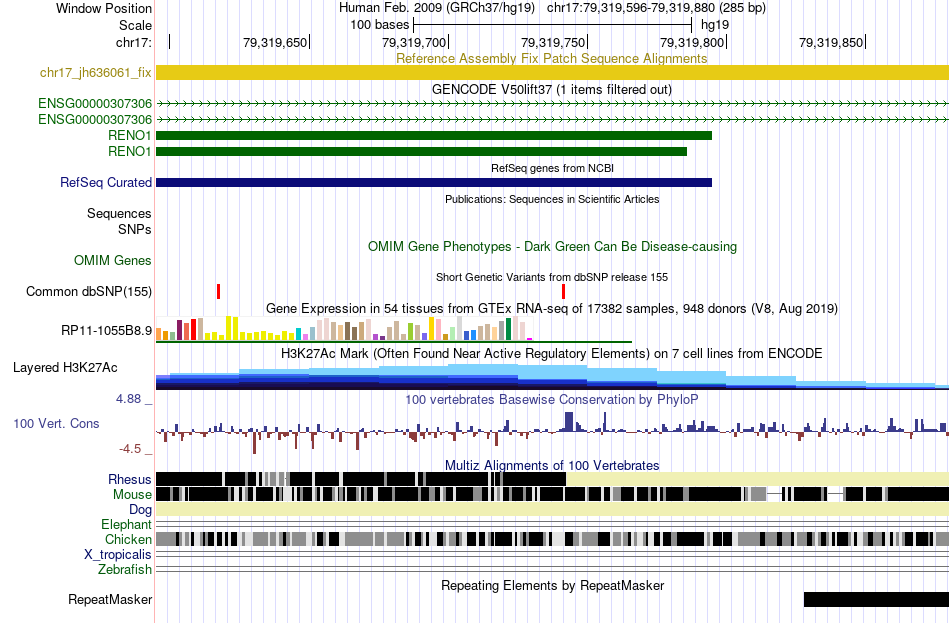Click the 79,319,800 ruler position
The image size is (950, 623).
(693, 42)
